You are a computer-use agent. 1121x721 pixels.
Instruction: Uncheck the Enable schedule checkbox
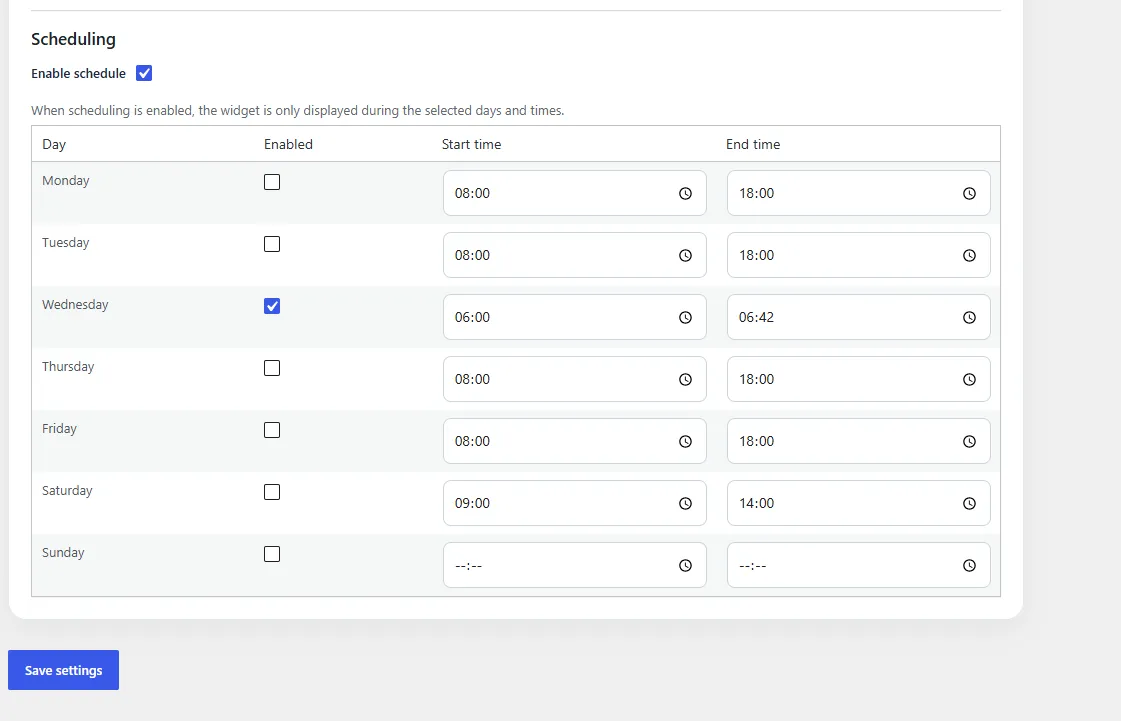(x=144, y=73)
